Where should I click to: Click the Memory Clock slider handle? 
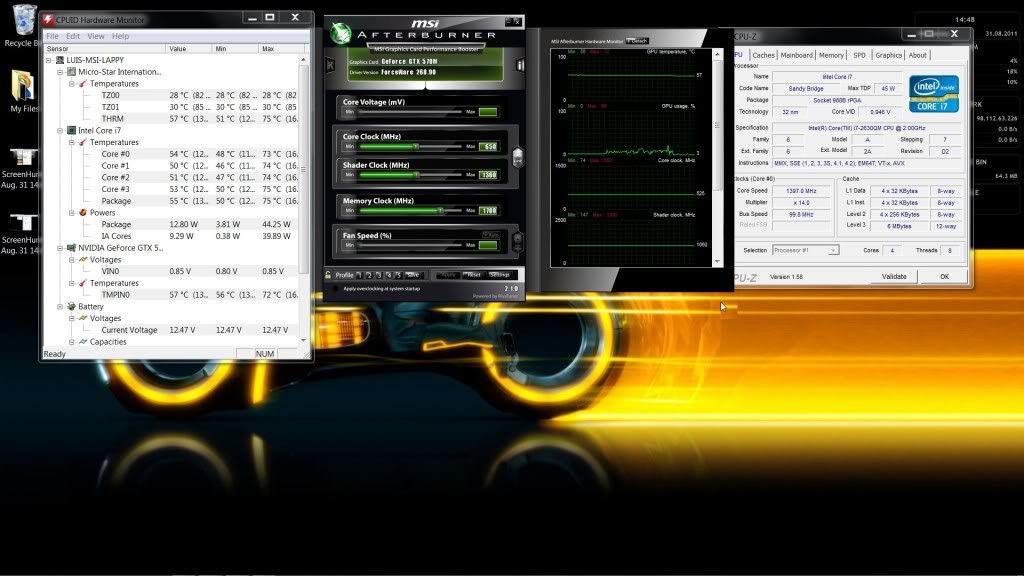pyautogui.click(x=441, y=210)
